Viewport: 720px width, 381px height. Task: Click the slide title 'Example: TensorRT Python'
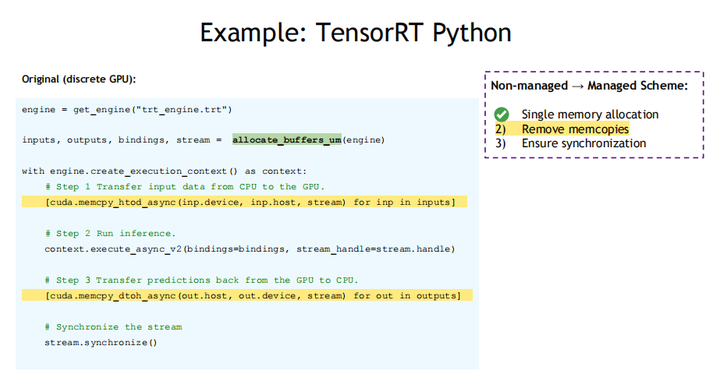coord(355,33)
